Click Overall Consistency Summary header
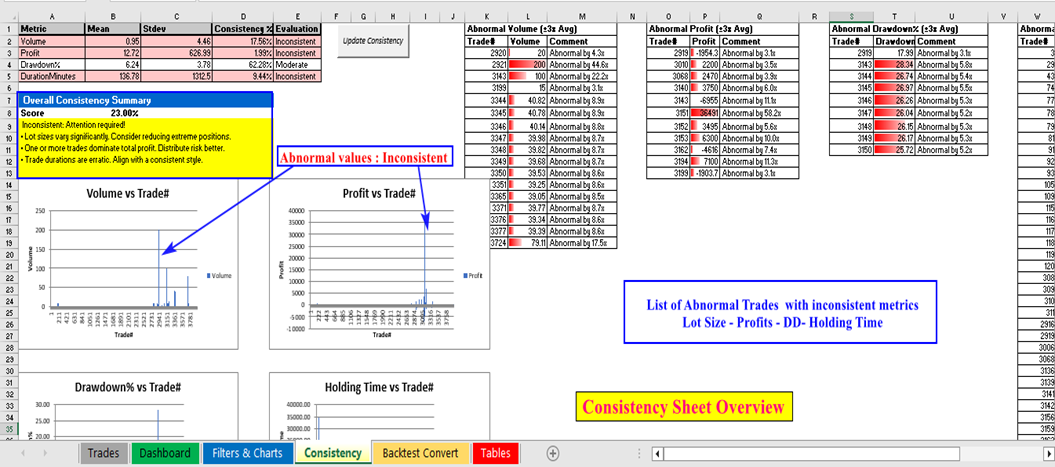Viewport: 1055px width, 467px height. tap(145, 100)
